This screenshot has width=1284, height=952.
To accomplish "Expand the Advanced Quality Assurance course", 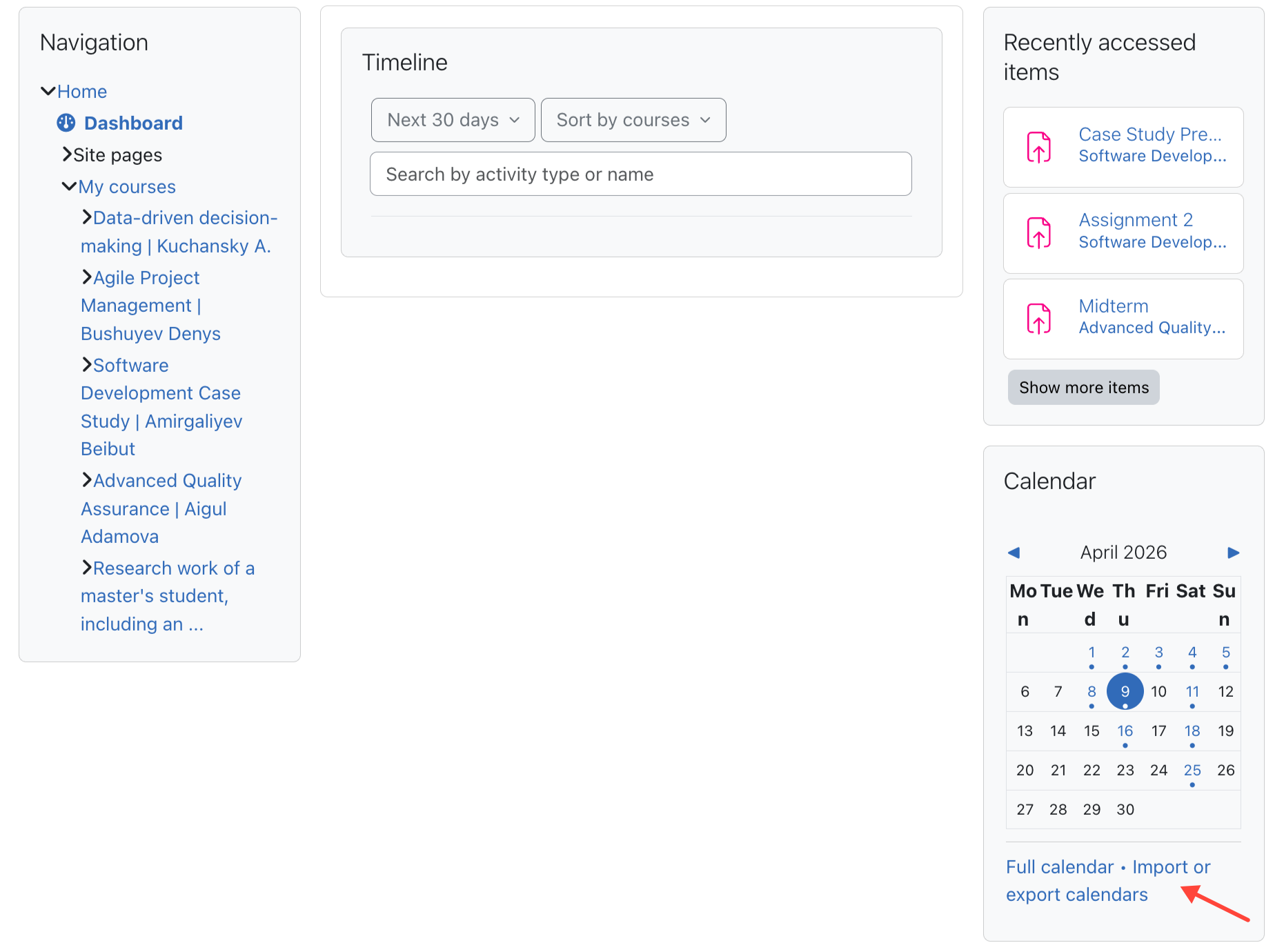I will pos(86,479).
